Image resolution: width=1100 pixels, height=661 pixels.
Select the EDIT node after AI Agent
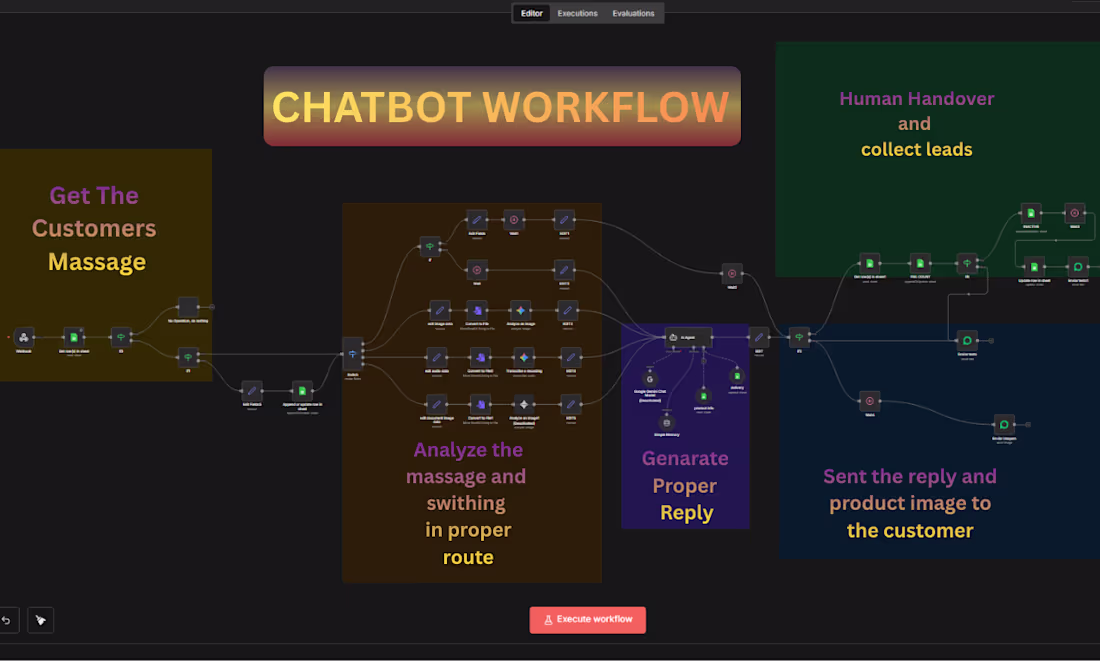tap(758, 338)
